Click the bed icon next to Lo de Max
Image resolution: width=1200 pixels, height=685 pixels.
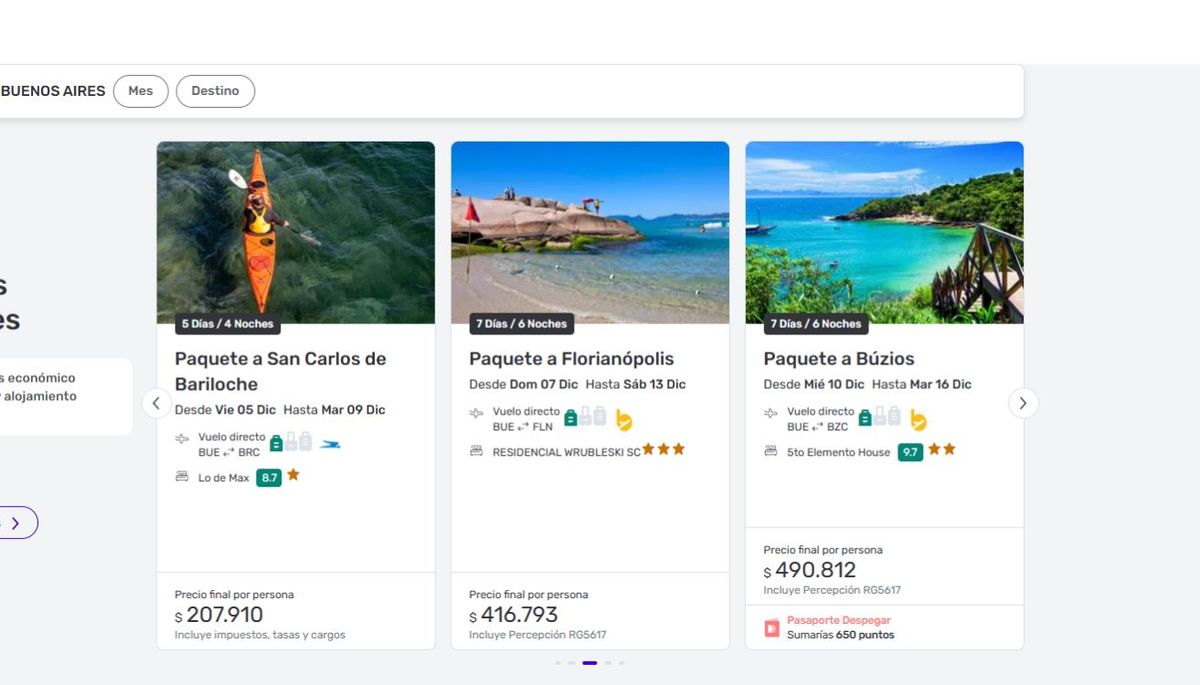tap(182, 477)
